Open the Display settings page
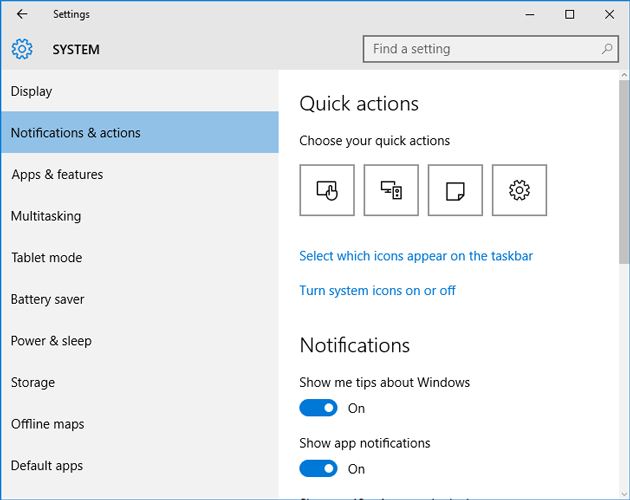This screenshot has height=500, width=630. coord(32,91)
